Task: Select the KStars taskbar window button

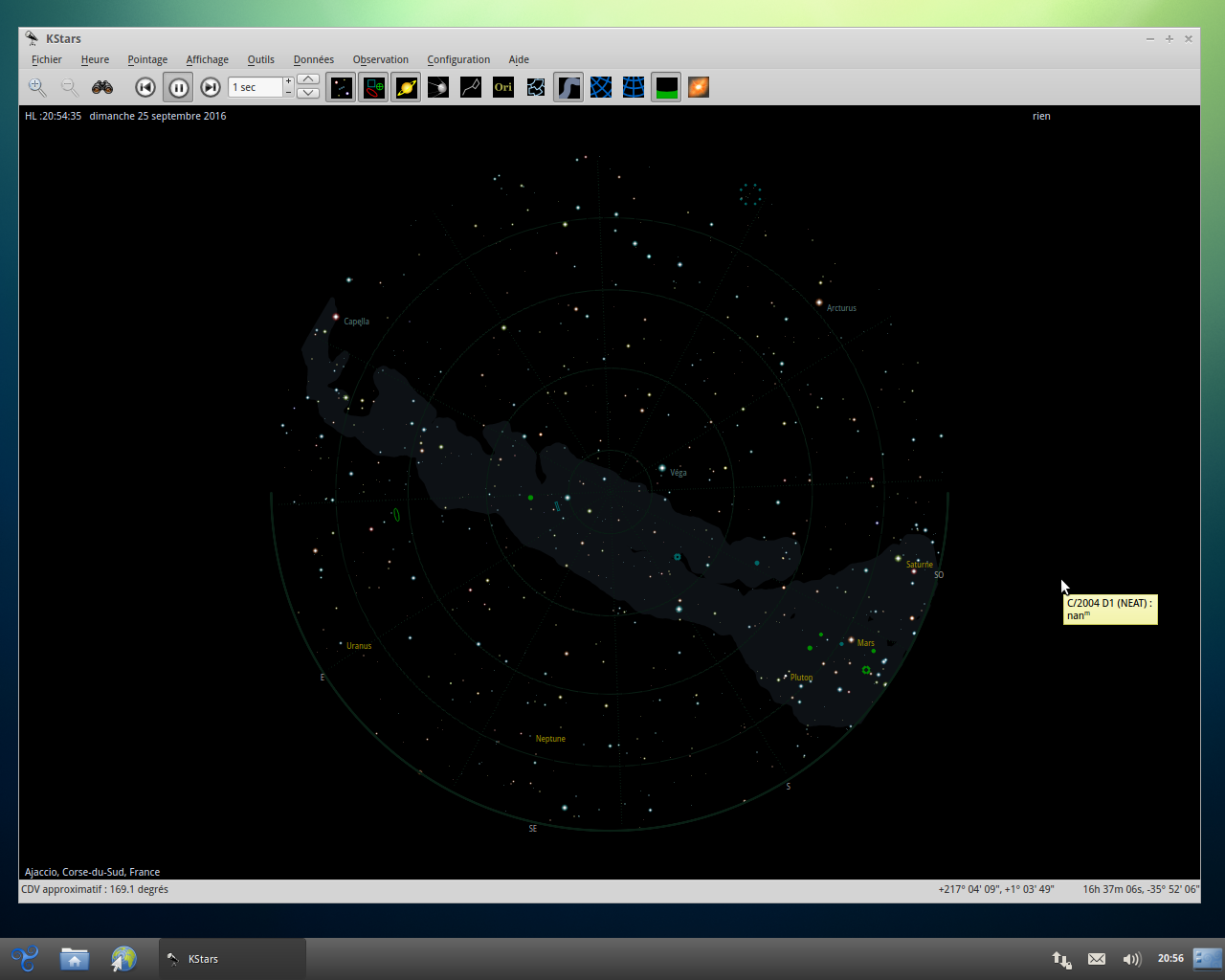Action: [232, 958]
